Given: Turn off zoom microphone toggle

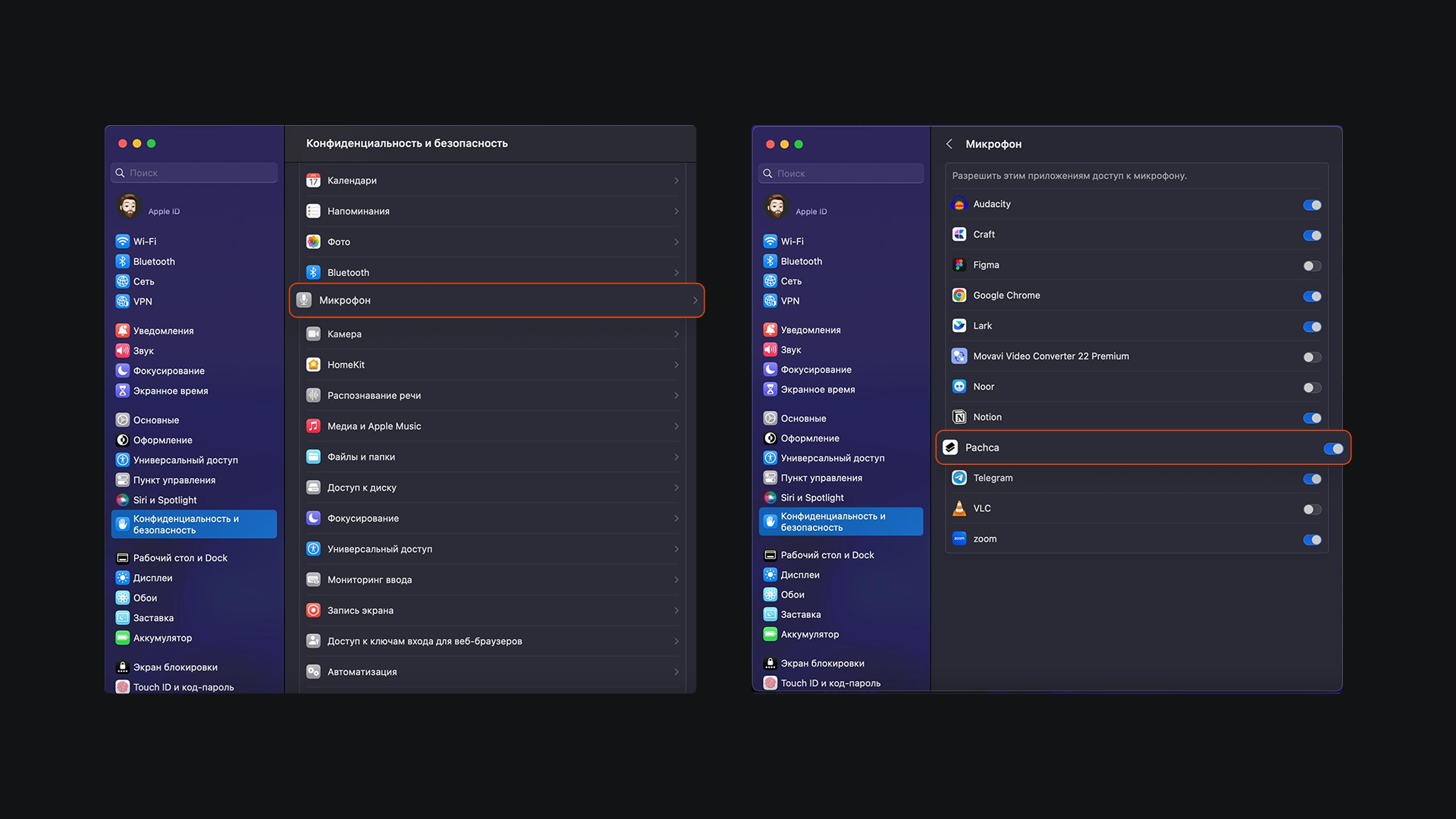Looking at the screenshot, I should [1312, 540].
